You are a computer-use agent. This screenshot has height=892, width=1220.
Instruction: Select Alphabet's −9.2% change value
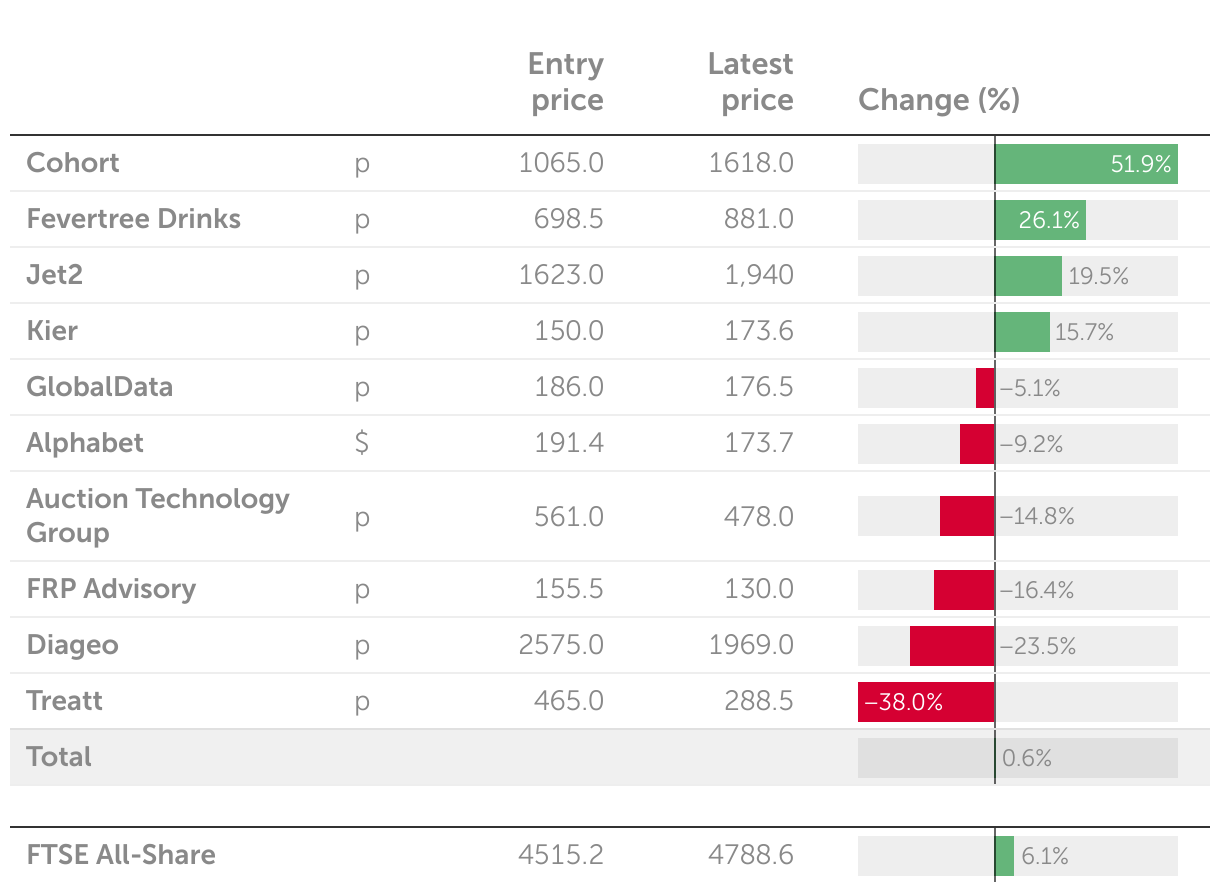[1031, 445]
